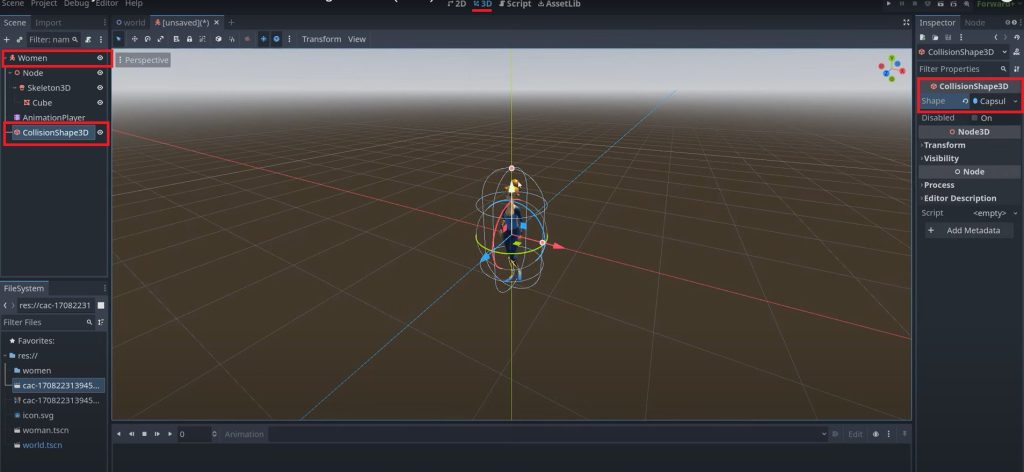This screenshot has width=1024, height=472.
Task: Activate the Move mode tool
Action: [x=135, y=39]
